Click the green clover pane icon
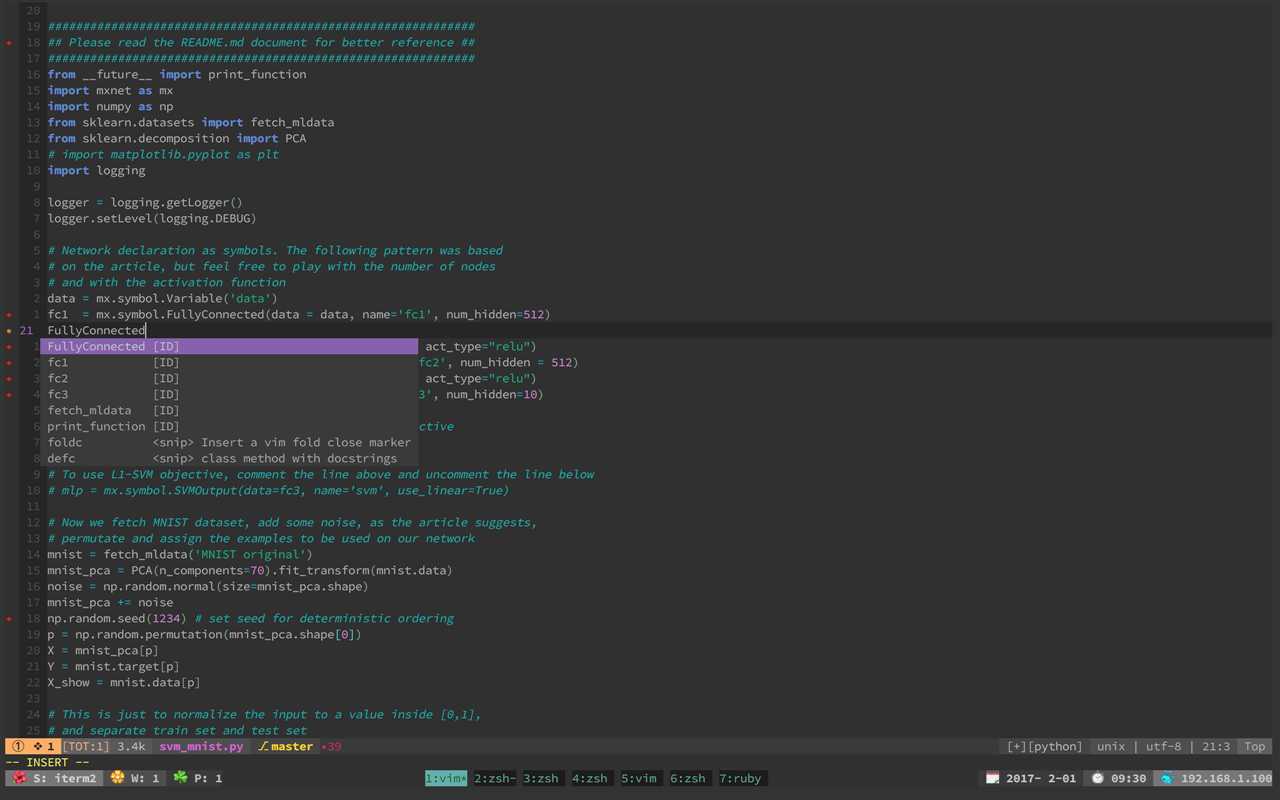 [x=181, y=778]
